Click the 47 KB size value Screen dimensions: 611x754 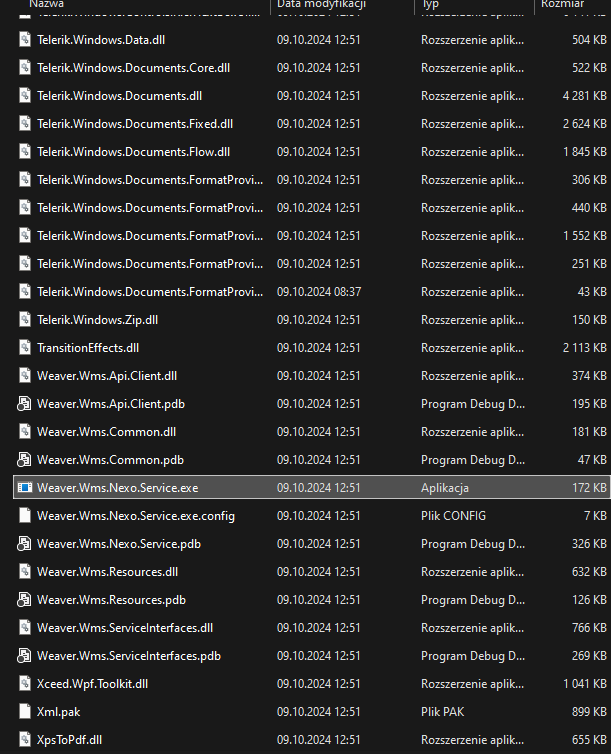[592, 460]
